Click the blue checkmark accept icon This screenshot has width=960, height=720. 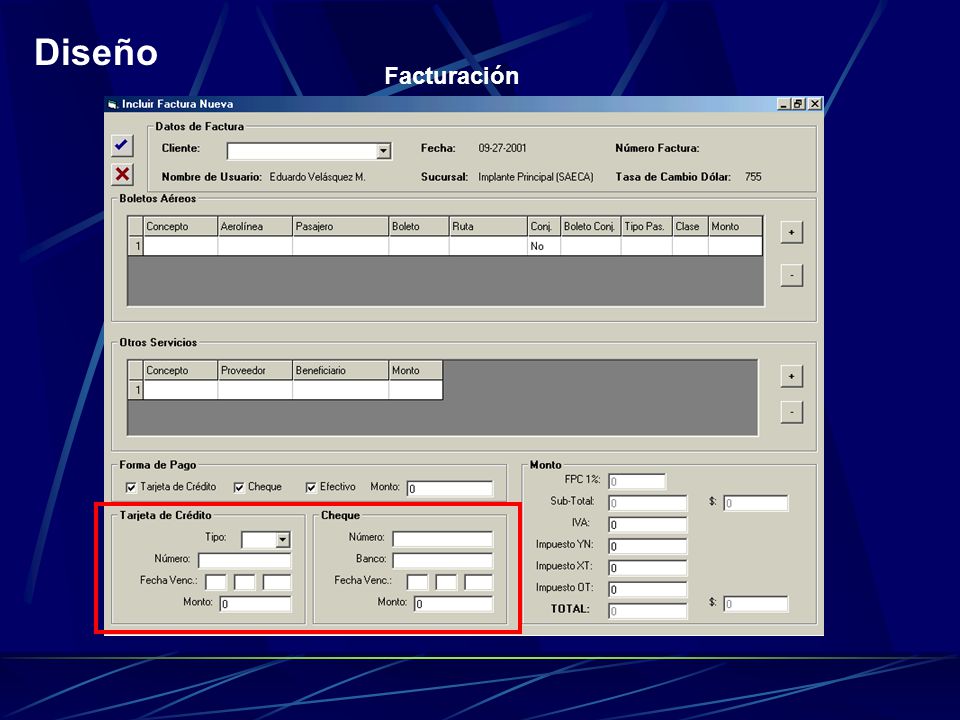(122, 145)
